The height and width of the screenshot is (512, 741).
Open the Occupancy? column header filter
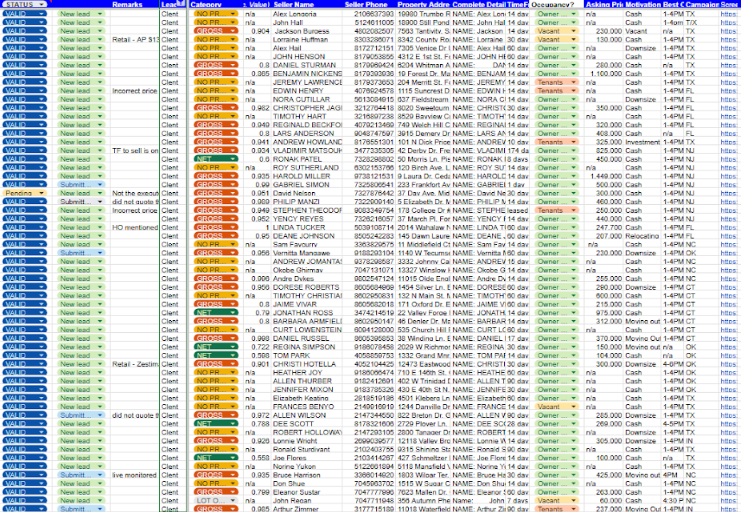click(579, 5)
